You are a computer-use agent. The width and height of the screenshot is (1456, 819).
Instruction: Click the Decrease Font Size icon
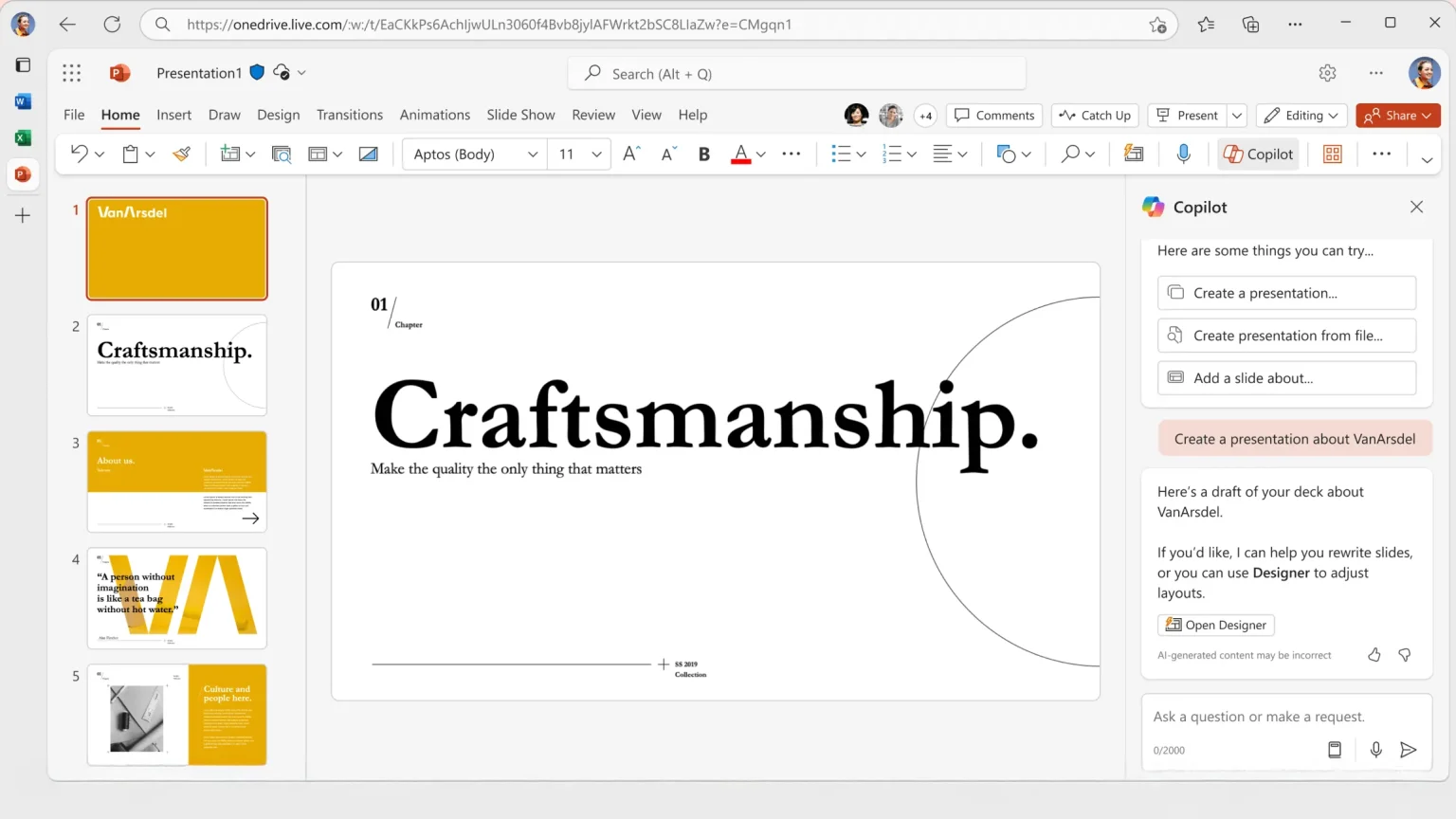pyautogui.click(x=669, y=154)
